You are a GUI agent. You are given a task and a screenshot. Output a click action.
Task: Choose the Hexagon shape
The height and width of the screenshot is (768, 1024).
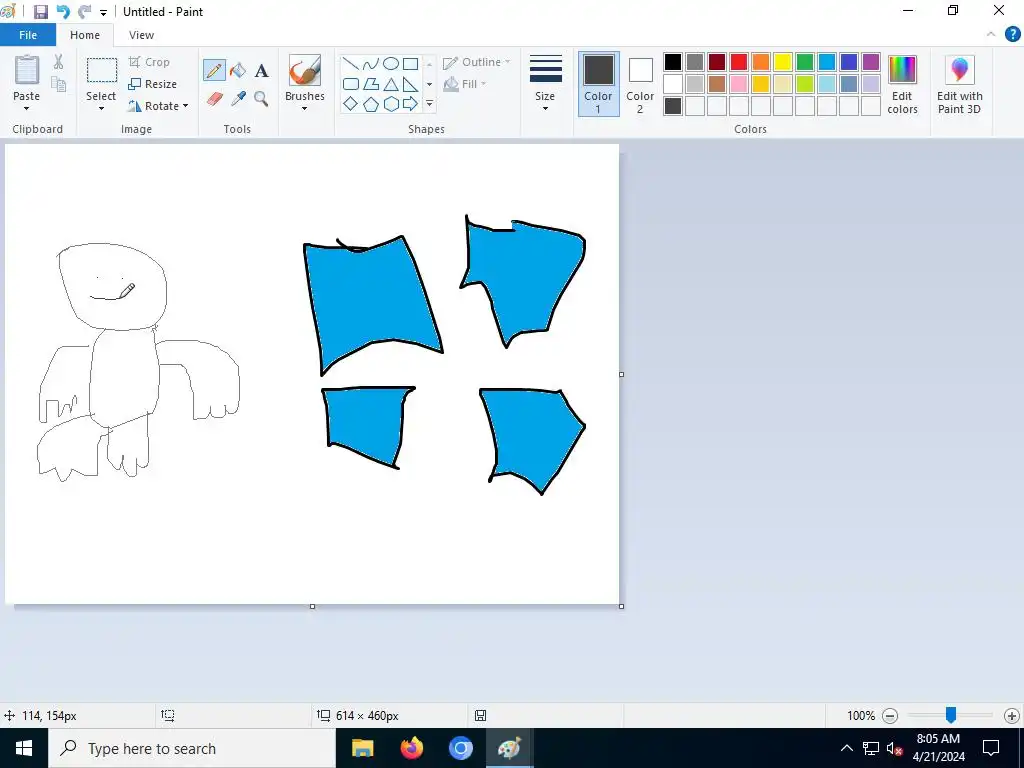(x=391, y=104)
